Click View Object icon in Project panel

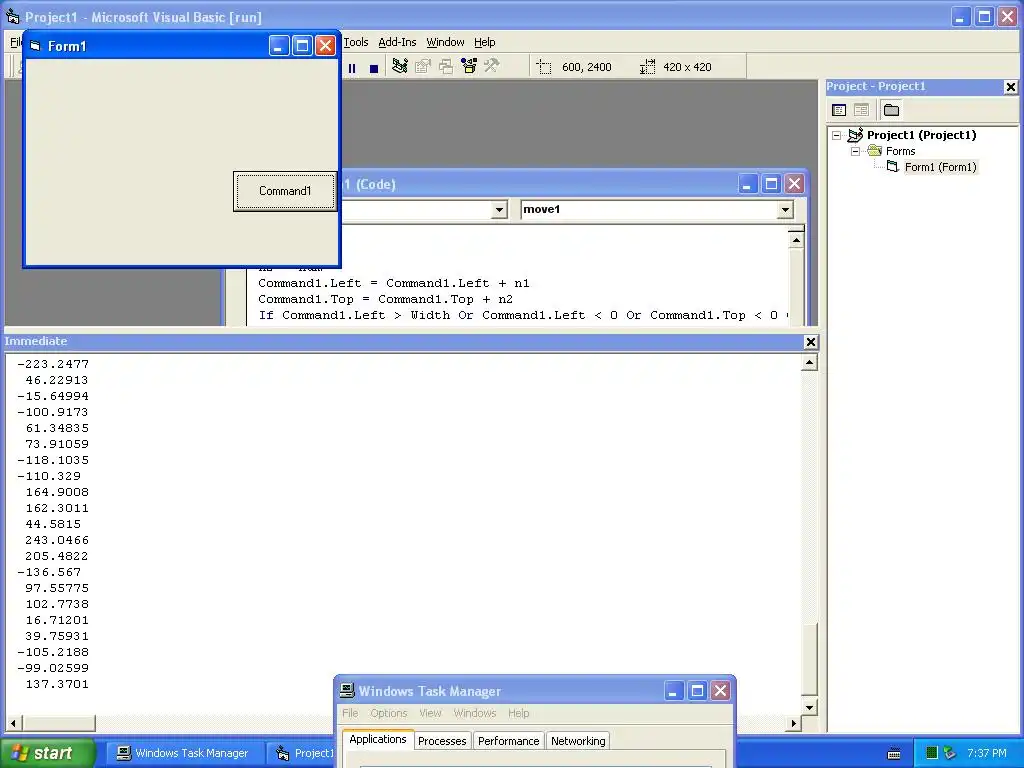[x=861, y=110]
